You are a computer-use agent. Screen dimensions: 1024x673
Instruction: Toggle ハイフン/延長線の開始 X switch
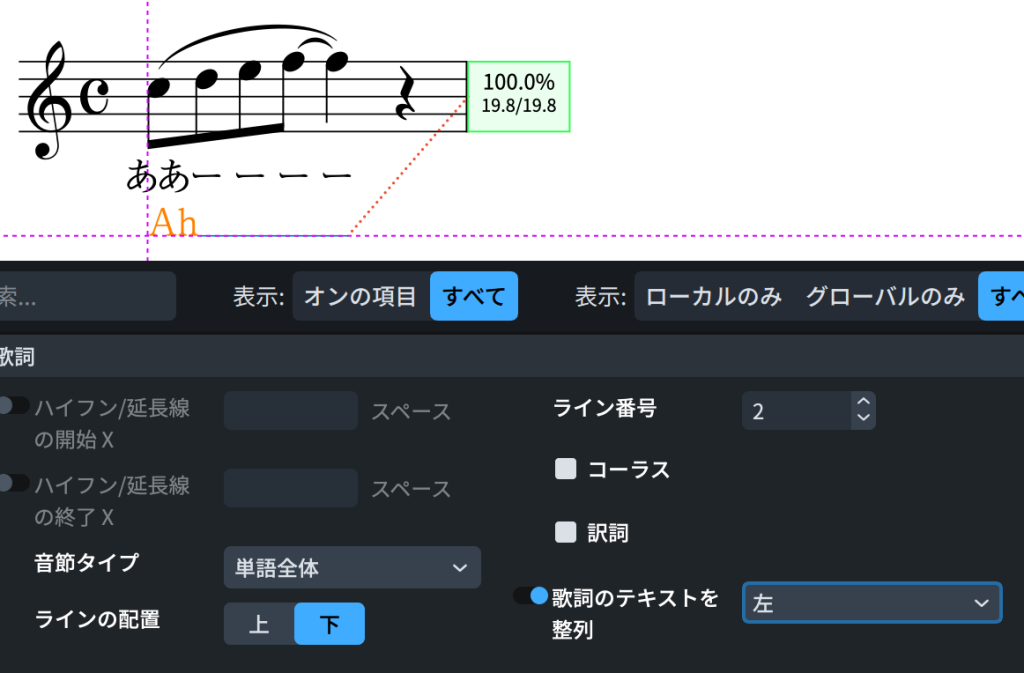point(14,405)
